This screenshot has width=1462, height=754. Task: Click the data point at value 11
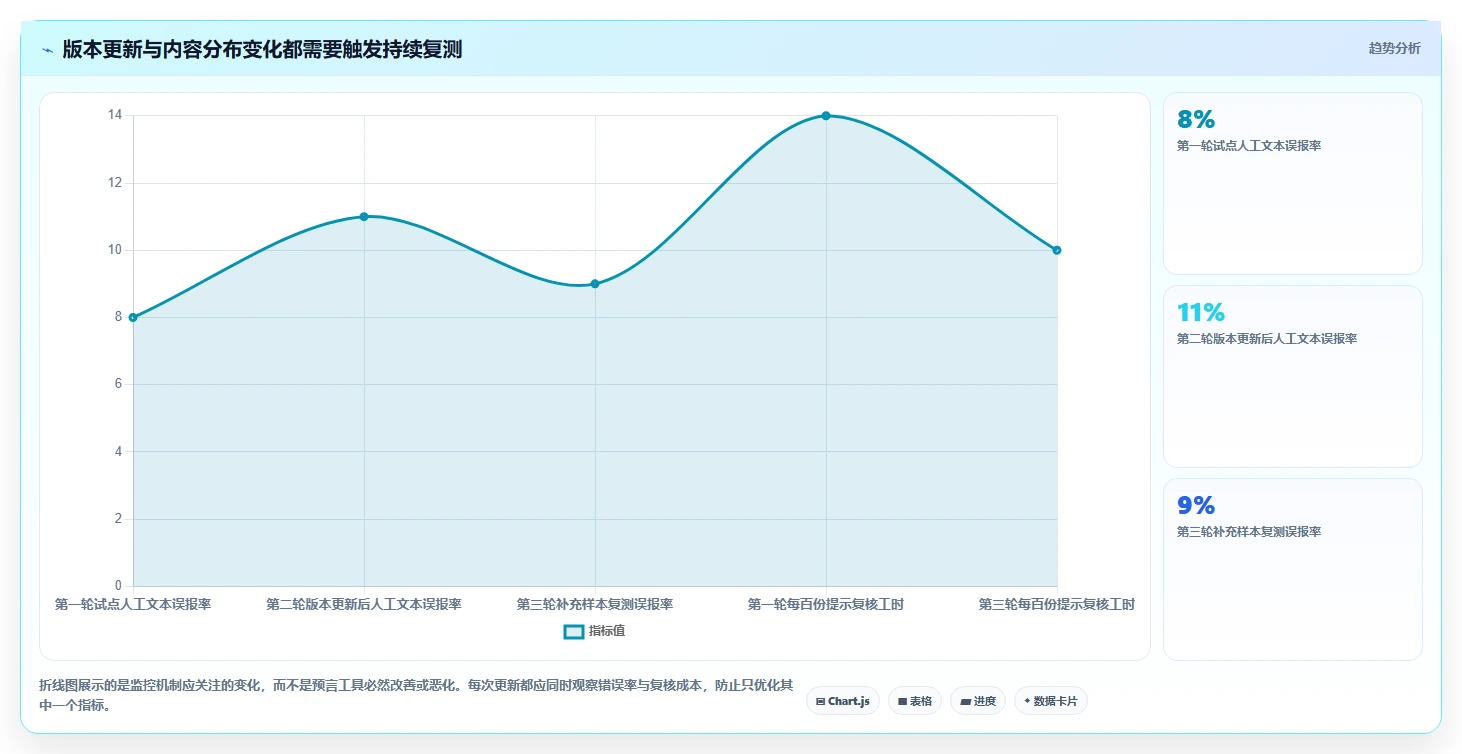[364, 216]
